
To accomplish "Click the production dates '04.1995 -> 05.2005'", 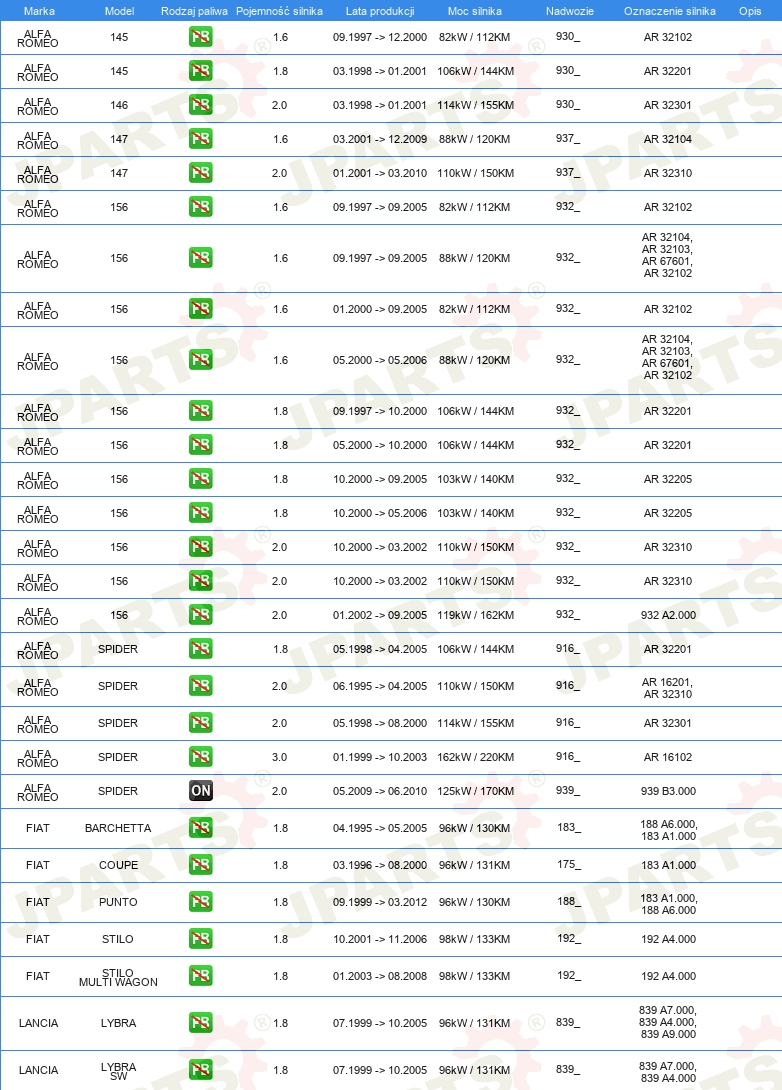I will (x=380, y=828).
